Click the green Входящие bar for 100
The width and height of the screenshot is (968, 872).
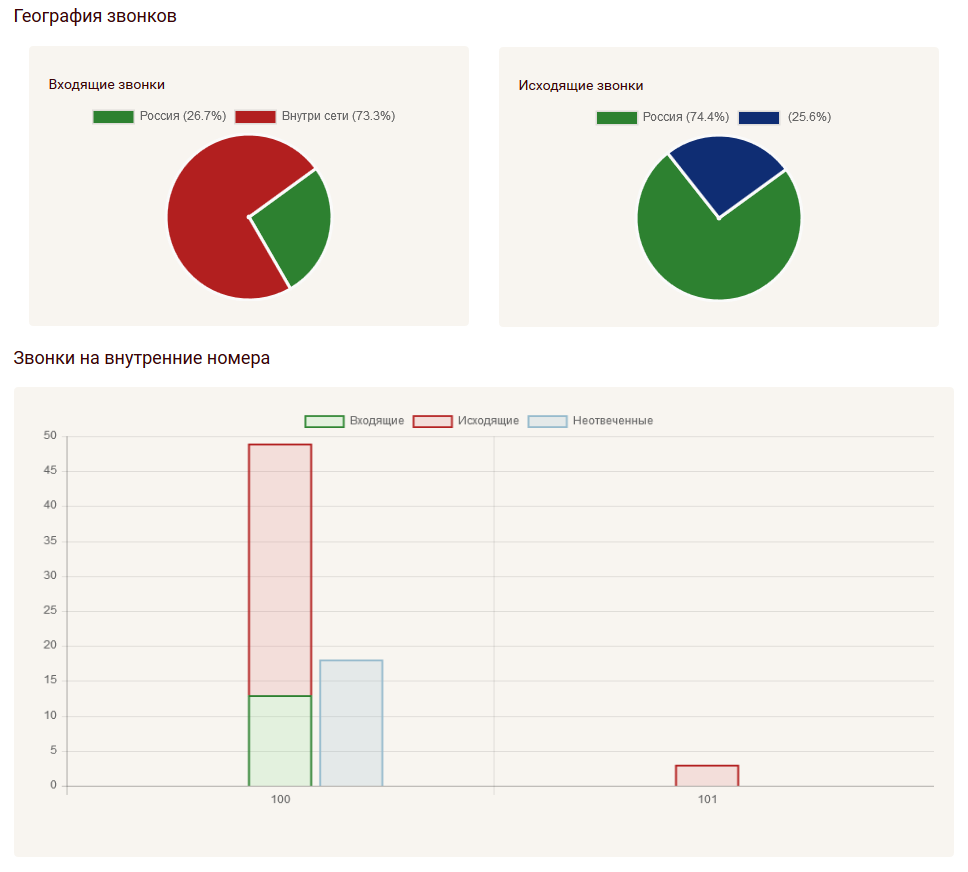pyautogui.click(x=280, y=740)
